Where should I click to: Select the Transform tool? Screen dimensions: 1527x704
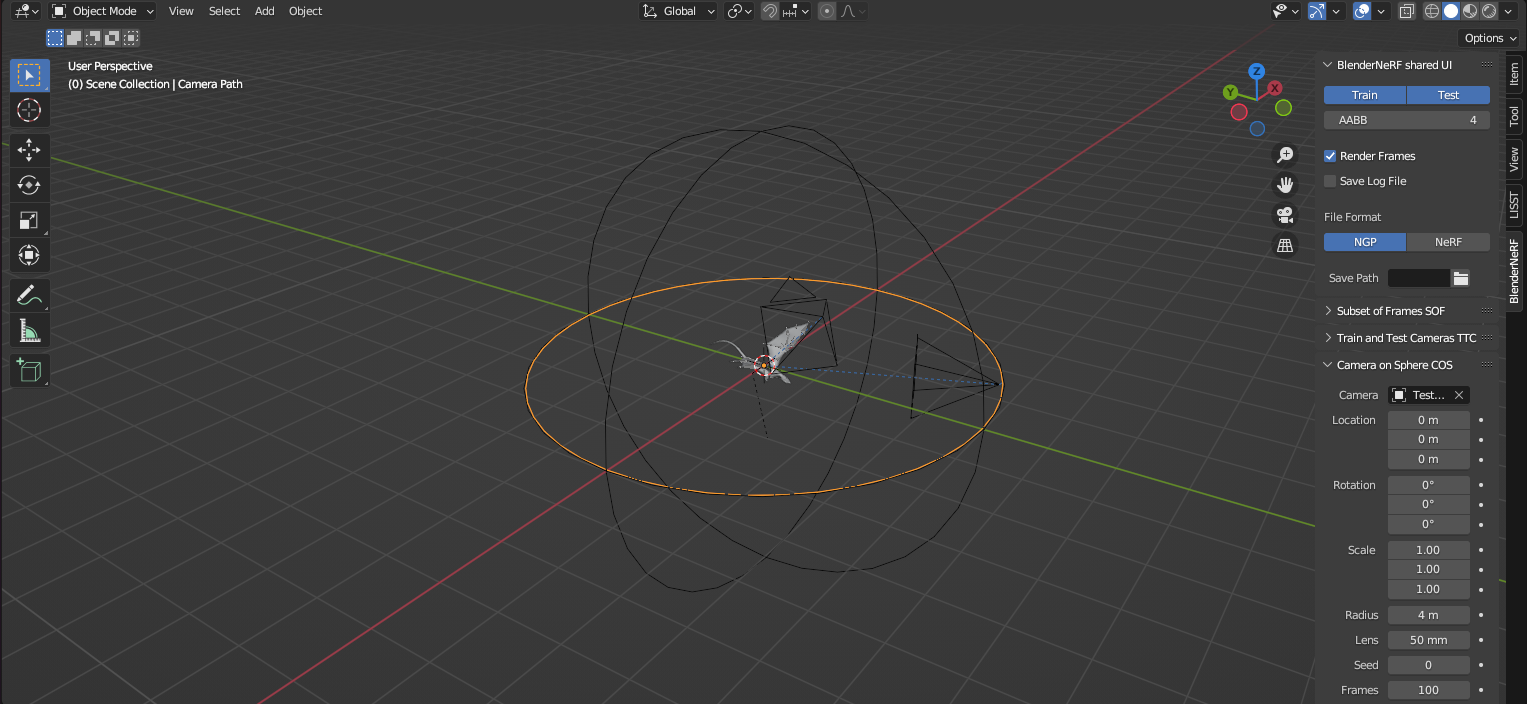click(x=29, y=255)
